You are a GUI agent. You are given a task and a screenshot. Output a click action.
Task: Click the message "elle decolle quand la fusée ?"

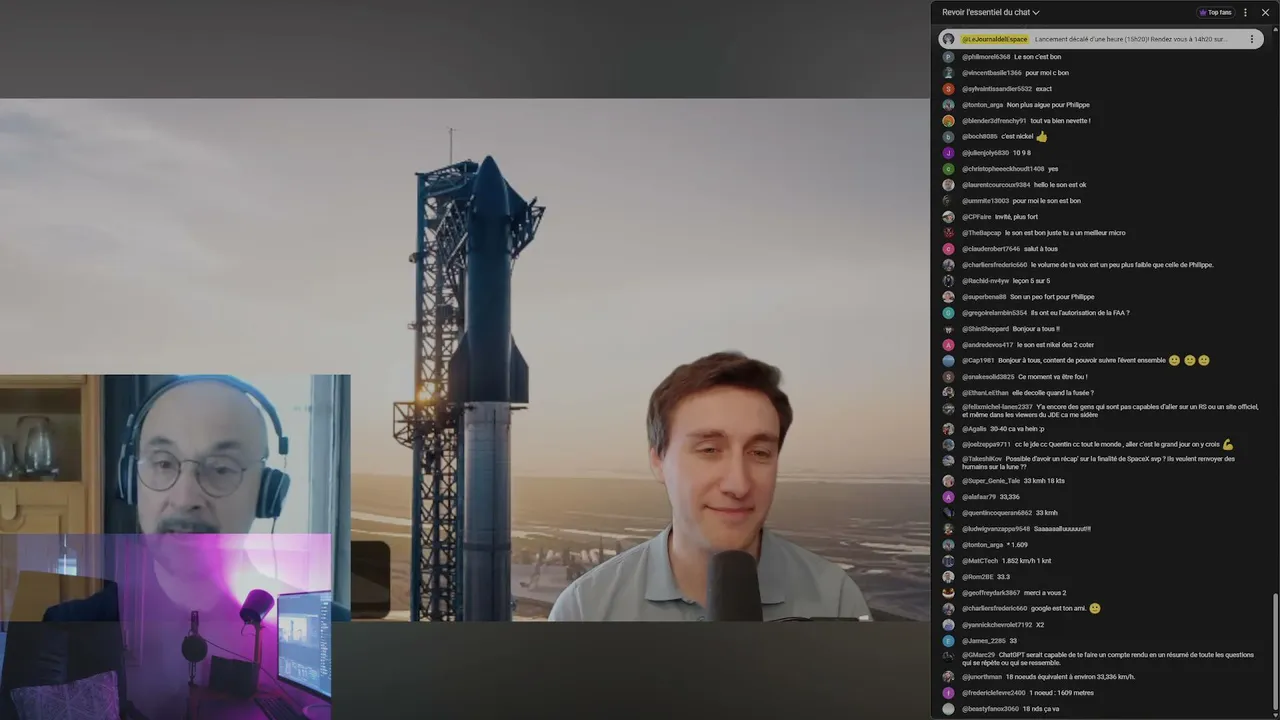coord(1053,393)
